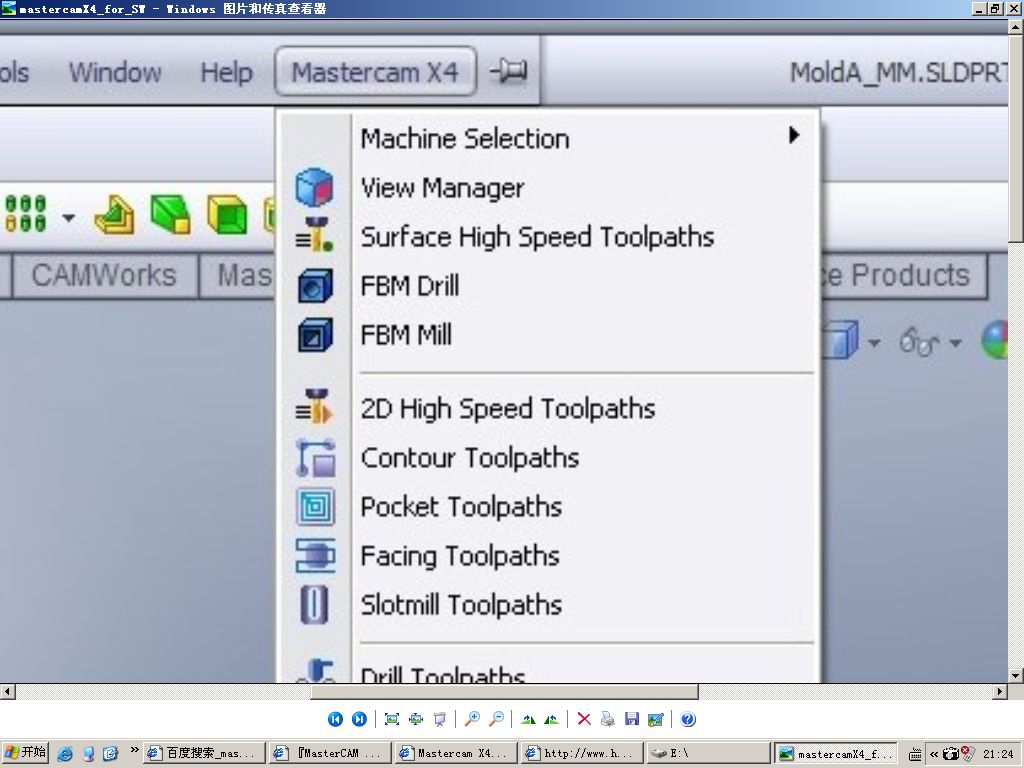Screen dimensions: 1024x768
Task: Click the glasses hide/show icon
Action: pyautogui.click(x=919, y=342)
